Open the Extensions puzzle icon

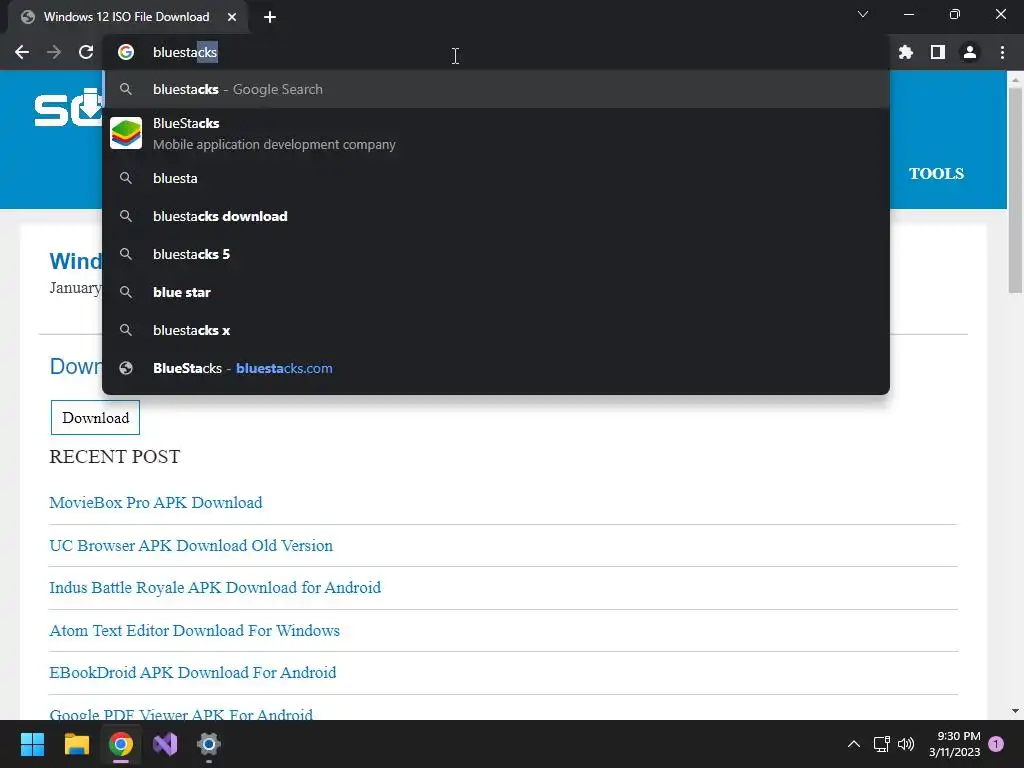coord(905,52)
